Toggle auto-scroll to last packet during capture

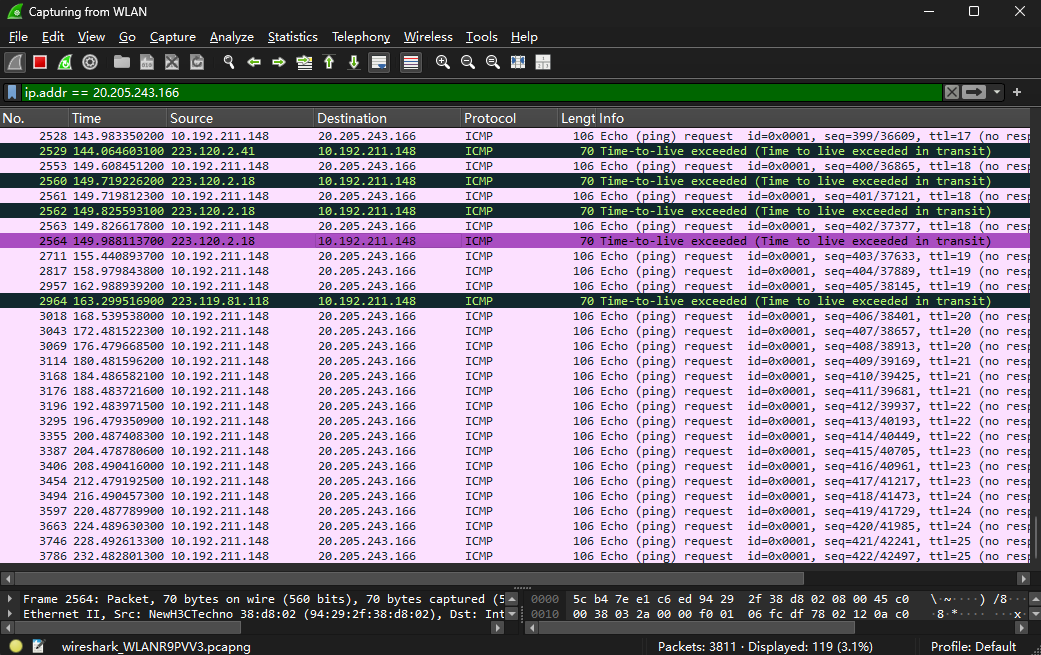[379, 62]
